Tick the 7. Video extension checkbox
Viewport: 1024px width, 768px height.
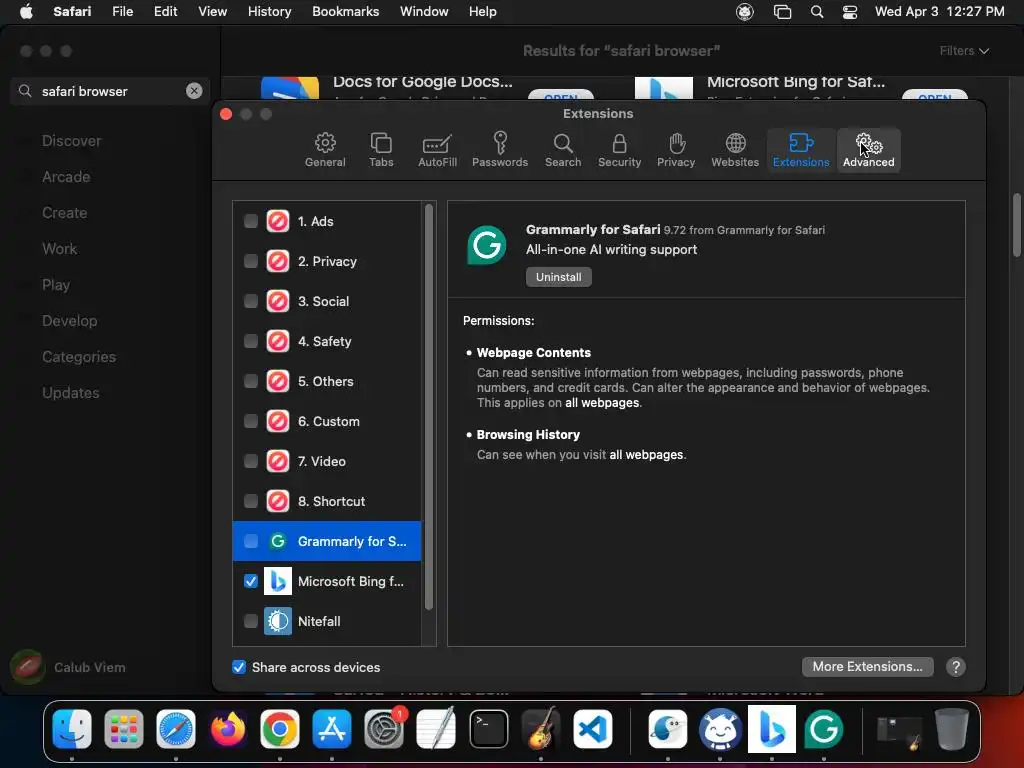pos(251,461)
